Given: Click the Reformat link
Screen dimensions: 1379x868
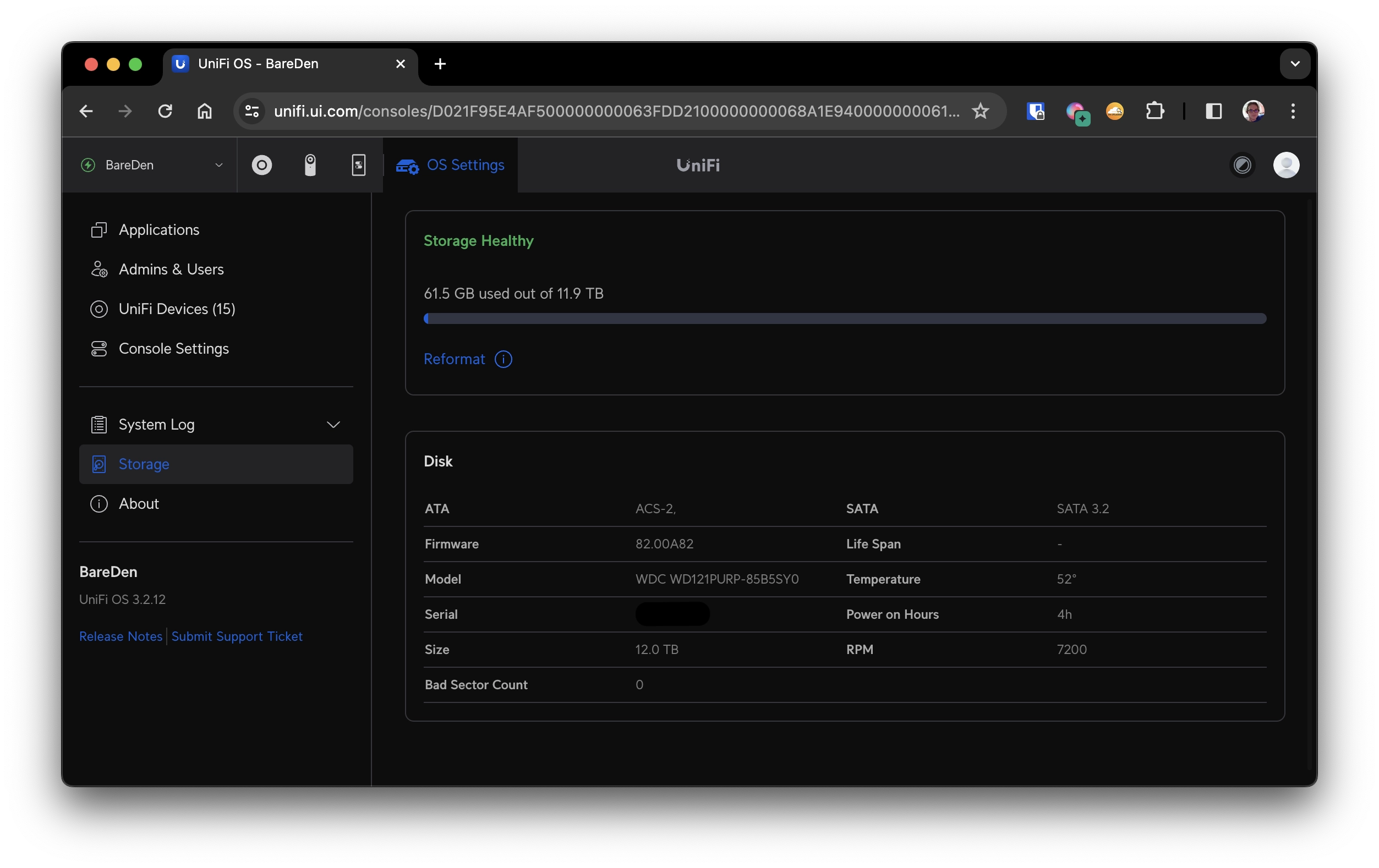Looking at the screenshot, I should [454, 359].
